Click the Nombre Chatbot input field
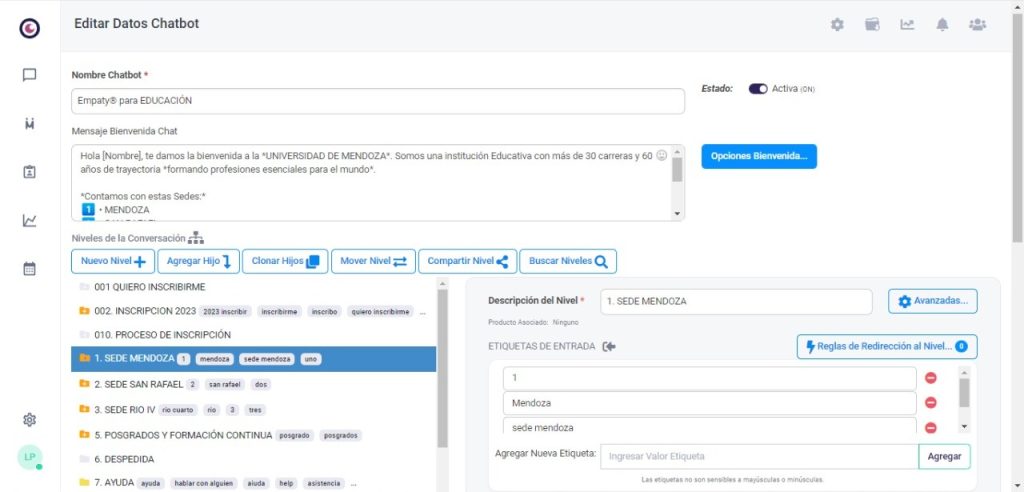1024x492 pixels. [x=378, y=101]
